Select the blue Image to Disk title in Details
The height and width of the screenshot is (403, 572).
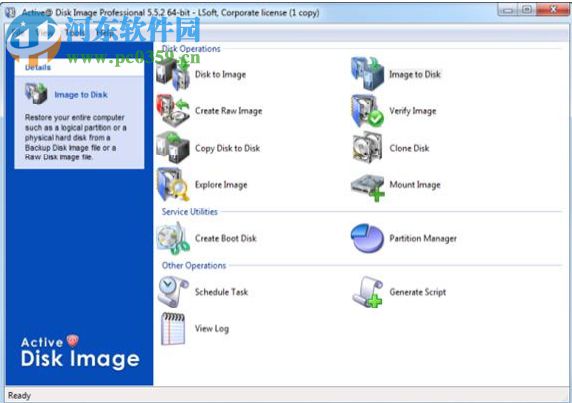coord(81,95)
